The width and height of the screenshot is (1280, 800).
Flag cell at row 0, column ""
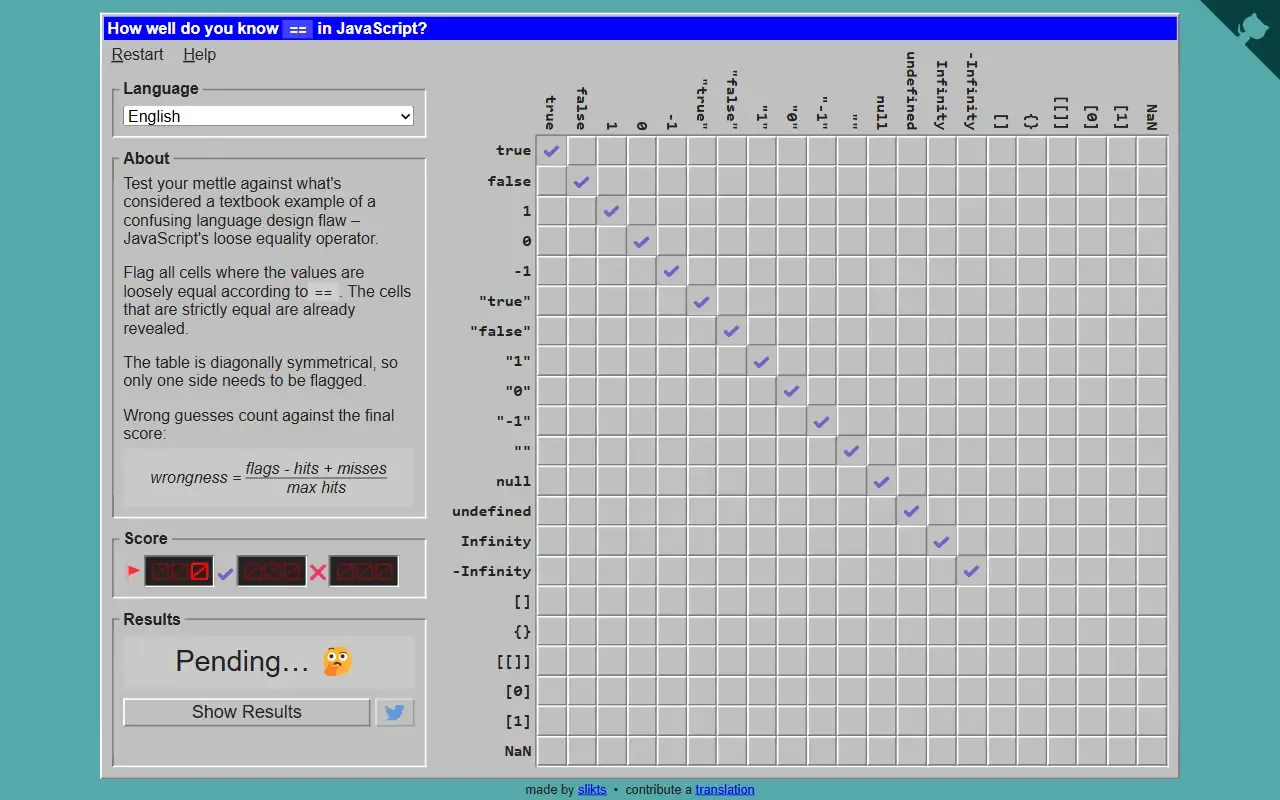click(852, 241)
